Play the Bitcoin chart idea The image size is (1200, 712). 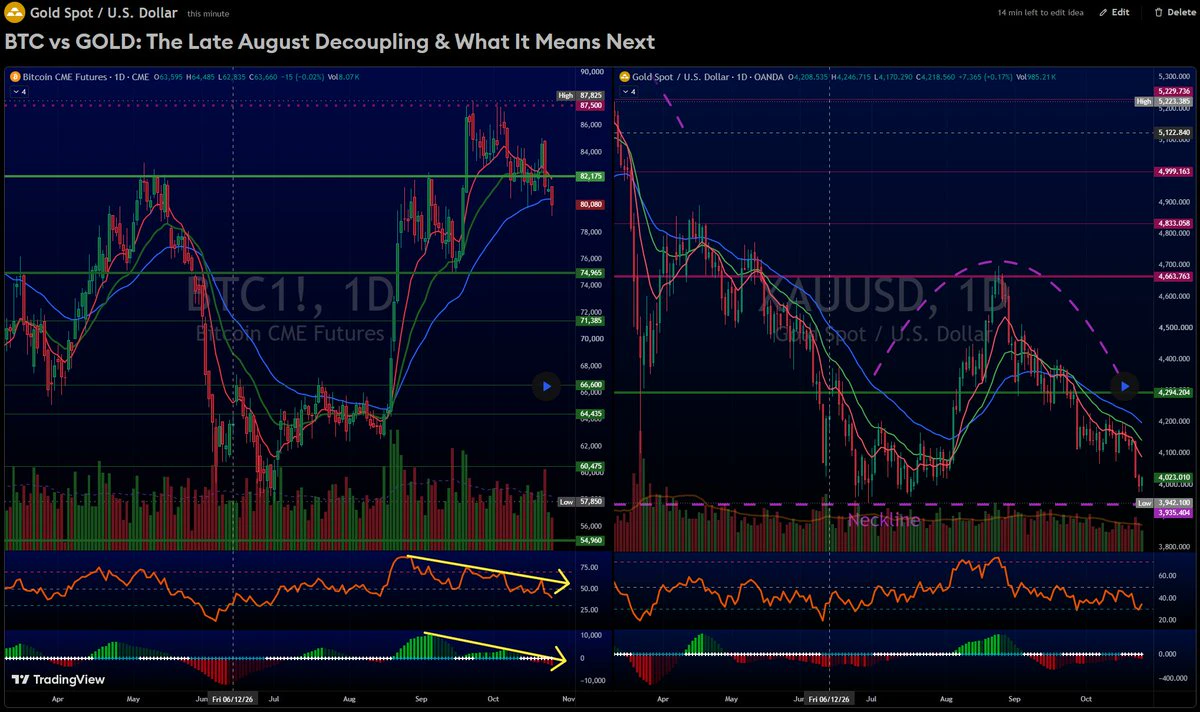(x=546, y=385)
